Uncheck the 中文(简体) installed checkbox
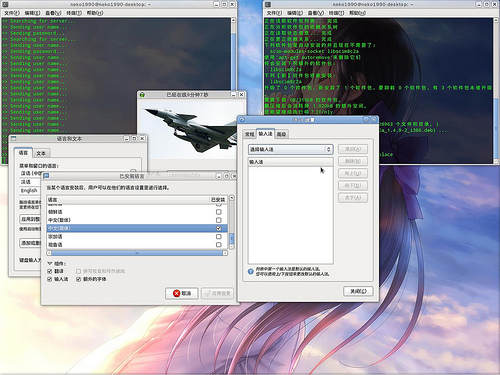The image size is (500, 375). click(219, 228)
